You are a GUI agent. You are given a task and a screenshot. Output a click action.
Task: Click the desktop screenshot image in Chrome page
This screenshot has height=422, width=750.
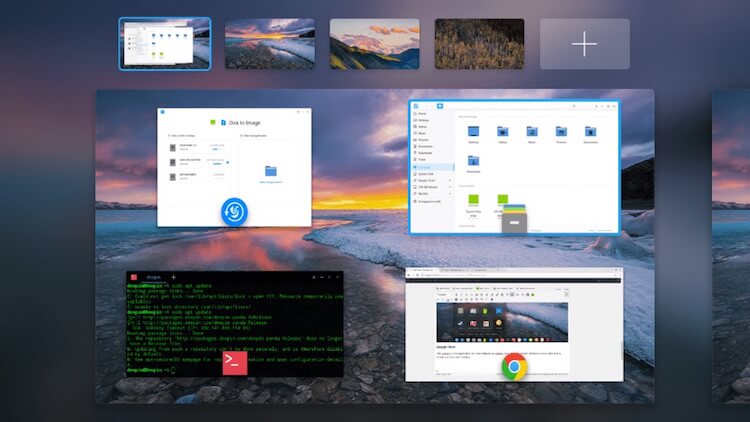502,322
